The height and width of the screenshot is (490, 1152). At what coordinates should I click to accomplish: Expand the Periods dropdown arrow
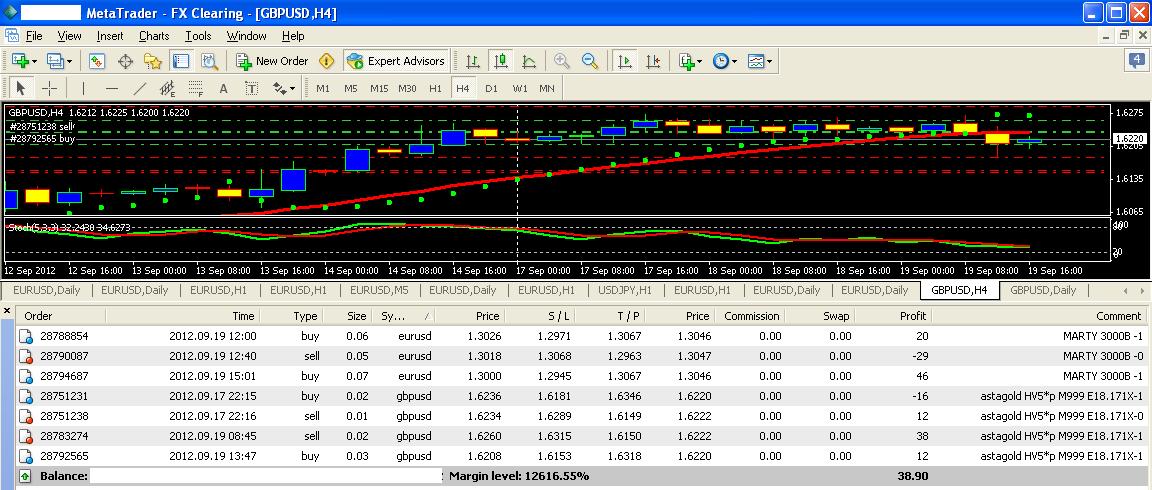point(734,62)
